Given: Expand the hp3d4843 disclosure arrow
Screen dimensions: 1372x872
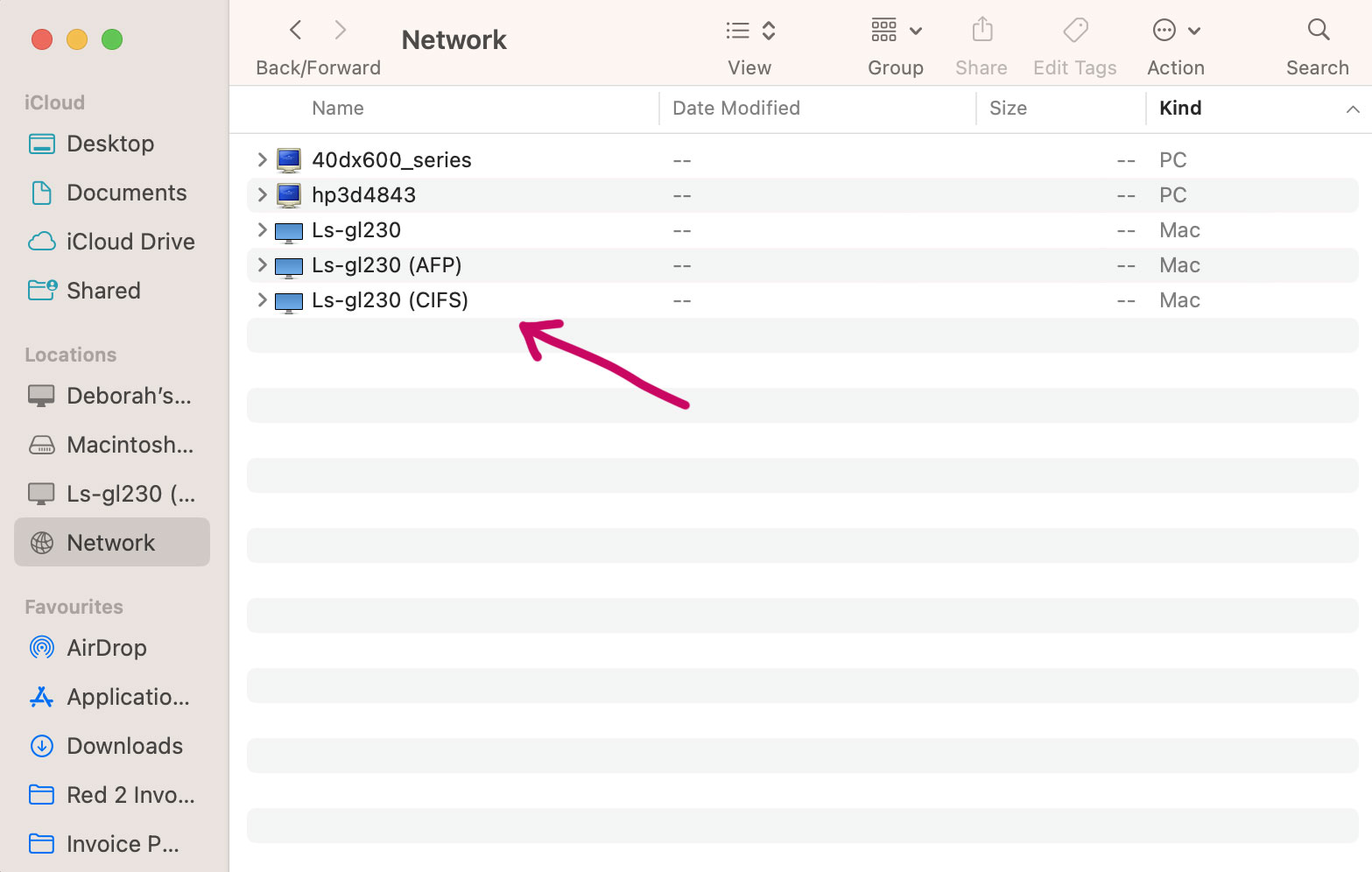Looking at the screenshot, I should pos(262,194).
